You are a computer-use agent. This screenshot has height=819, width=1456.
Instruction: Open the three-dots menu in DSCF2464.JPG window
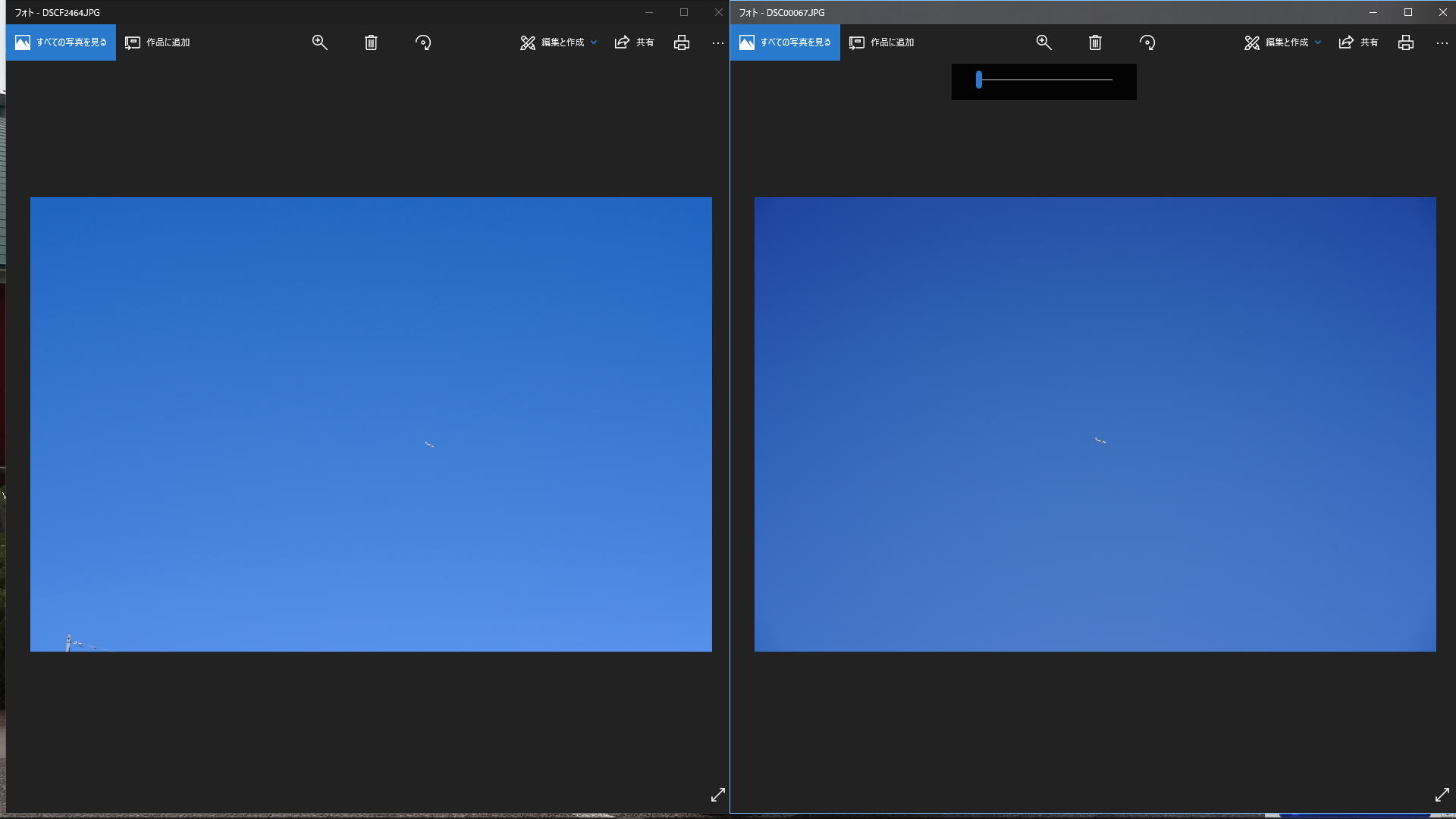pyautogui.click(x=717, y=43)
